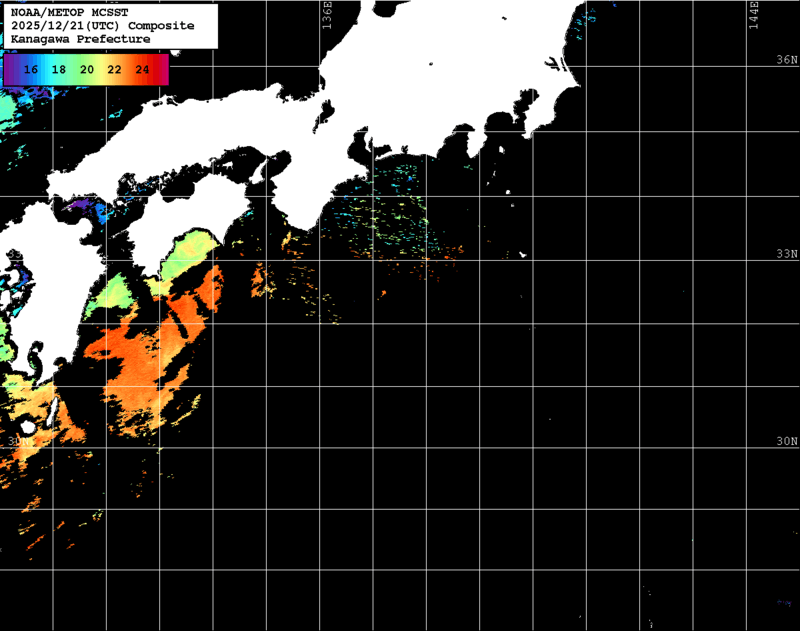The height and width of the screenshot is (631, 800).
Task: Click the 20 value on the color scale
Action: point(87,70)
